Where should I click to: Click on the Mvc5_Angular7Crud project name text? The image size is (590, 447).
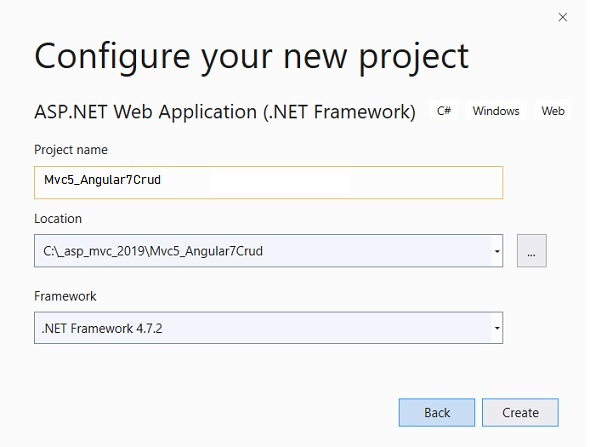coord(102,180)
